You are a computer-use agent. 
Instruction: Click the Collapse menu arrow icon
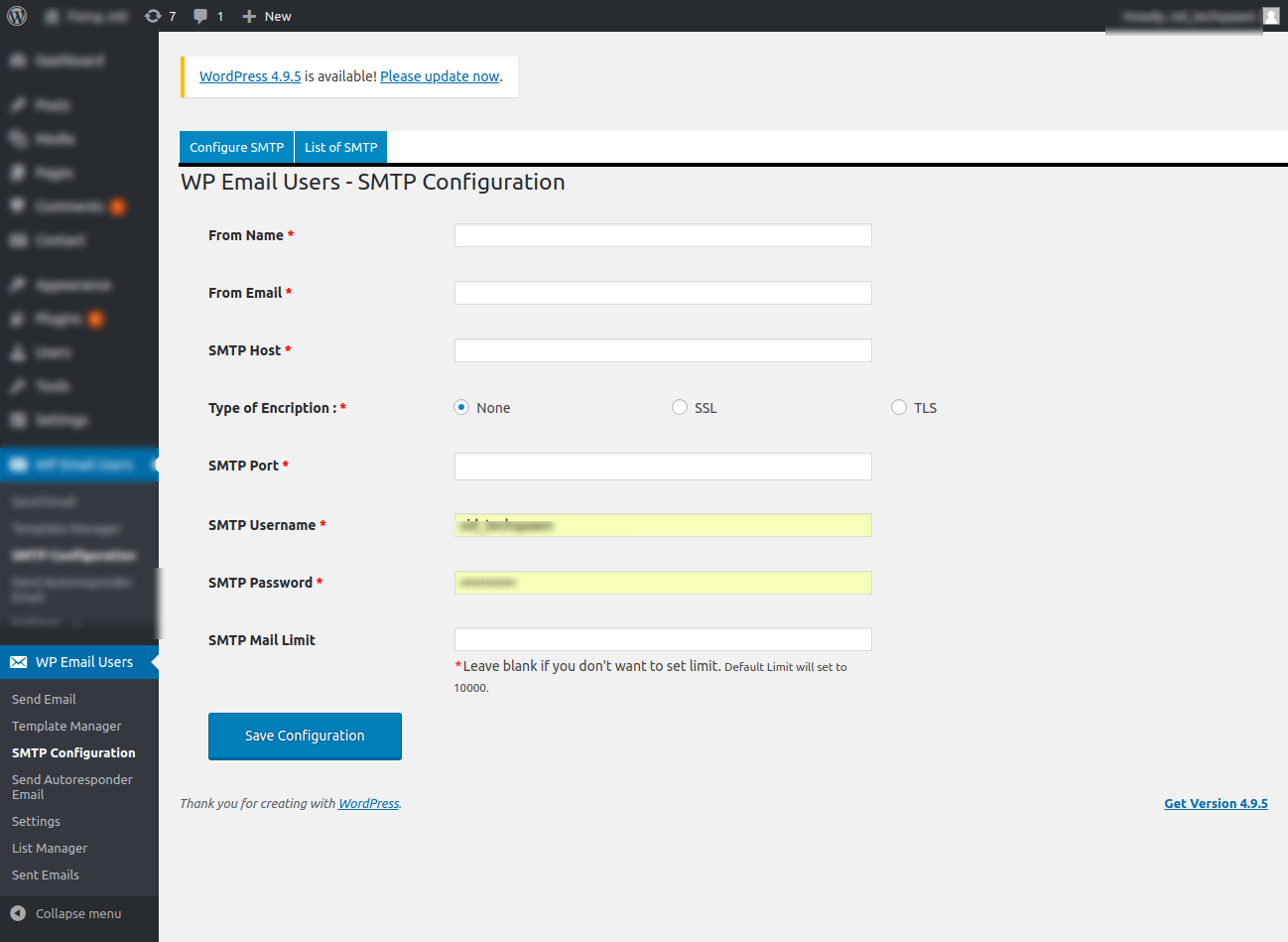pos(18,913)
